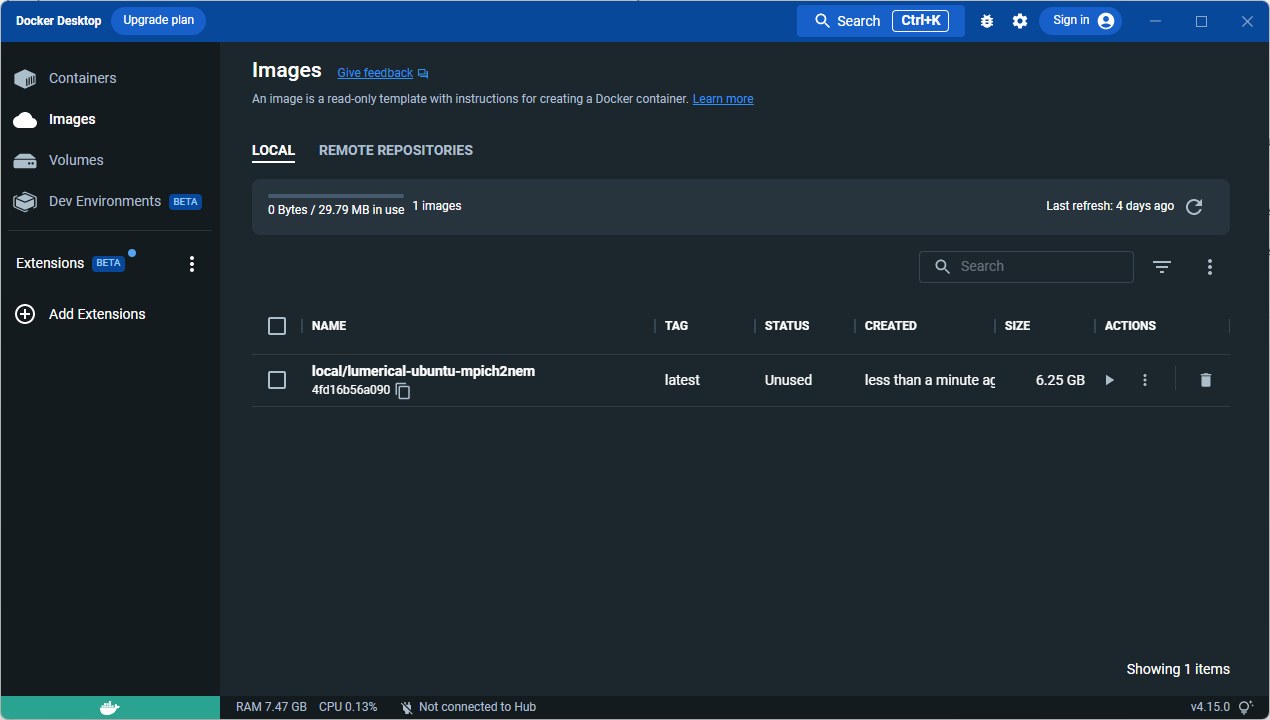Open the more options menu above table
Viewport: 1270px width, 720px height.
pyautogui.click(x=1210, y=267)
